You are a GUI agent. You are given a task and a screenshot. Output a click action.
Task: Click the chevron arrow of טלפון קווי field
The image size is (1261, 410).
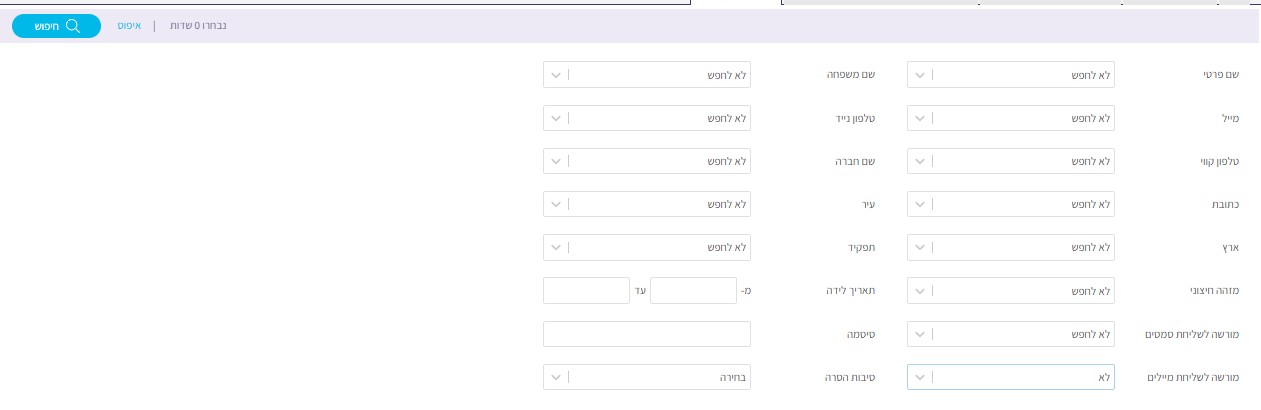(x=920, y=161)
